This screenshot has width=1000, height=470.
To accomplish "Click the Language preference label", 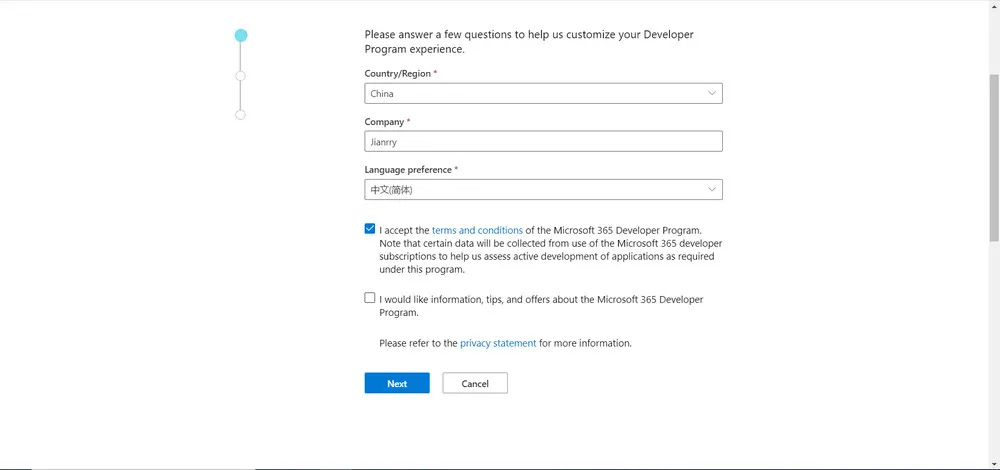I will (408, 170).
